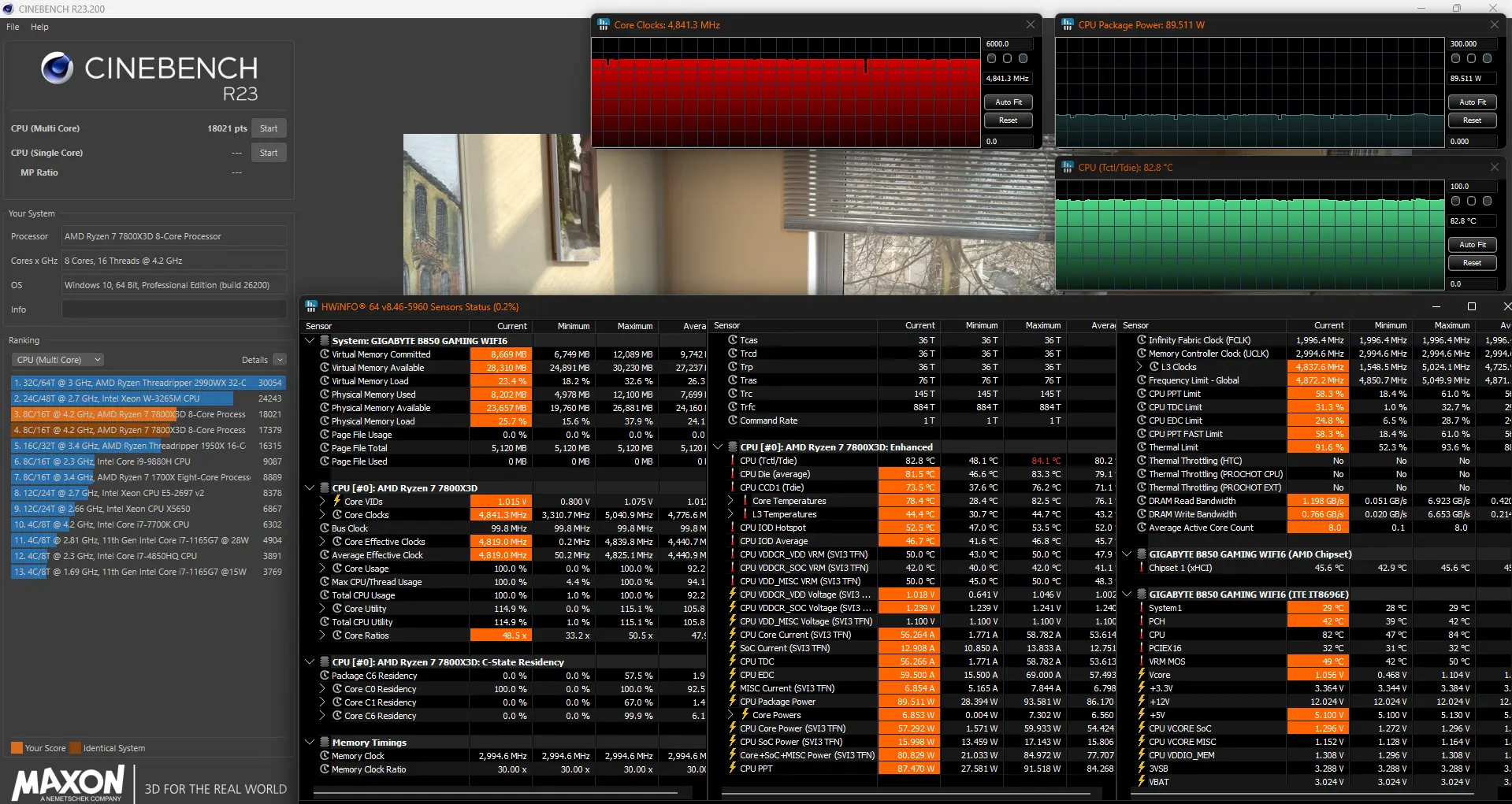Click the DRAM Read Bandwidth icon

click(1142, 501)
